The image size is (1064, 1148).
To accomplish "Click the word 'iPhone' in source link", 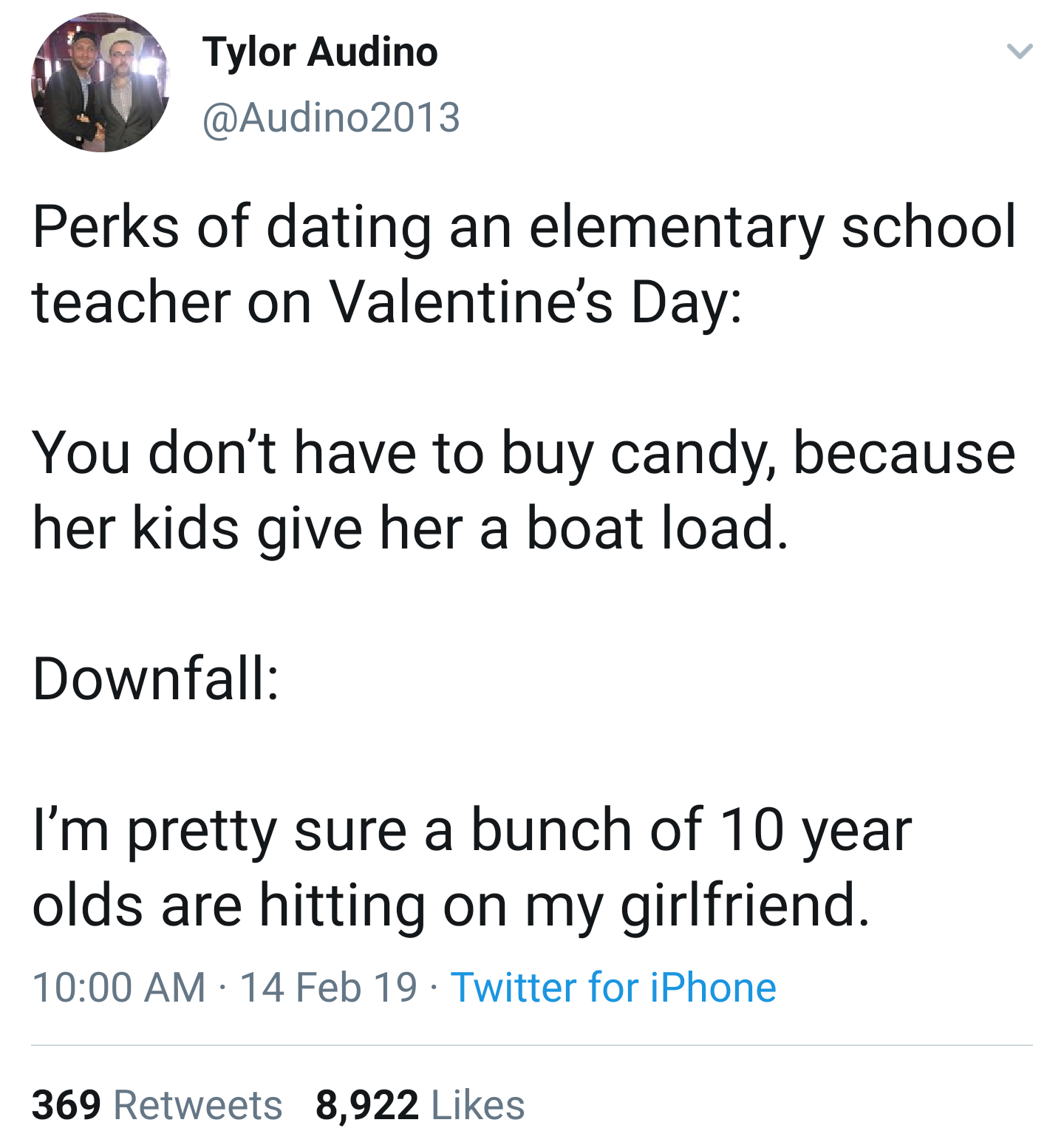I will point(713,987).
